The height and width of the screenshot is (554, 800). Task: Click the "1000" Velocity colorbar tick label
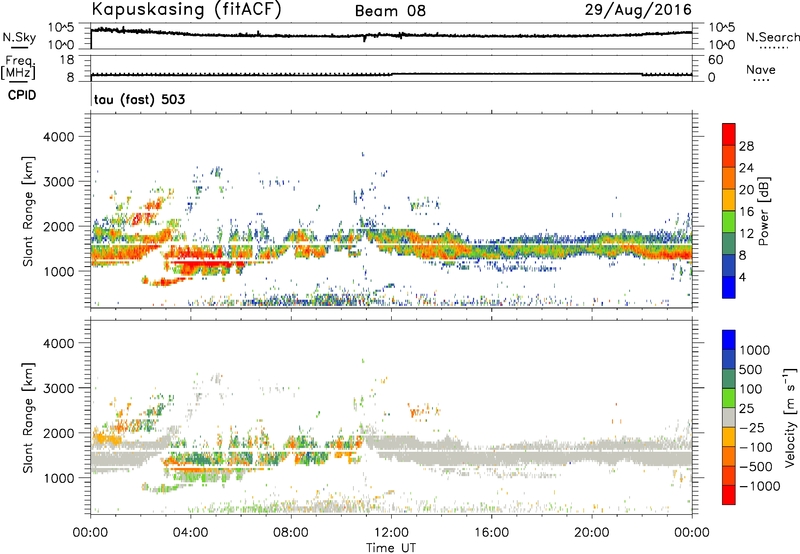coord(755,350)
